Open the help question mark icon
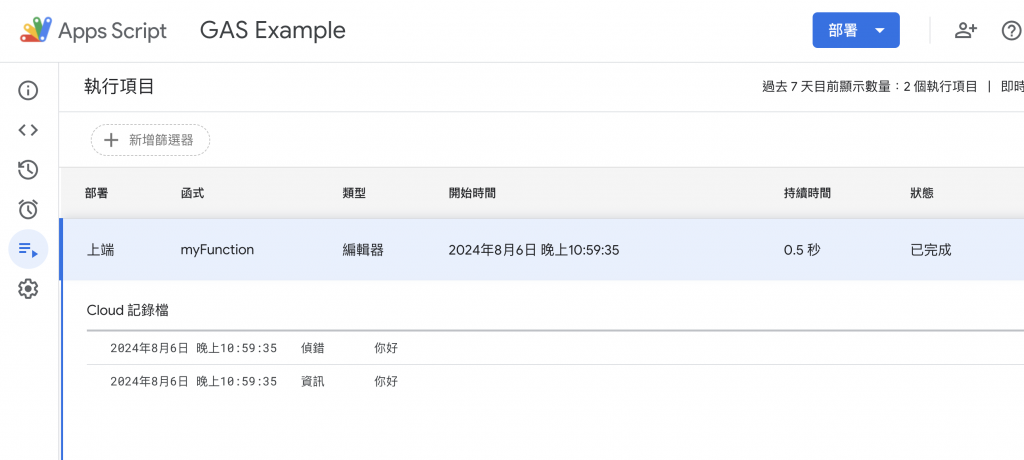 pyautogui.click(x=1011, y=30)
